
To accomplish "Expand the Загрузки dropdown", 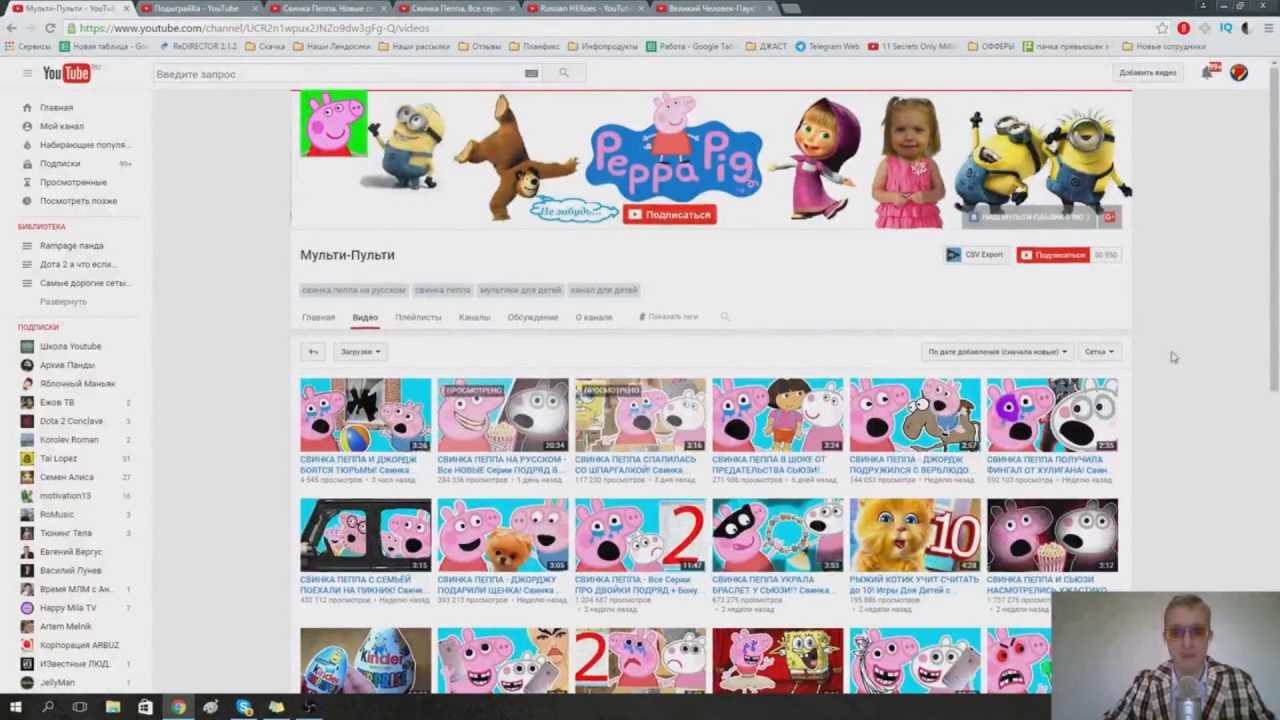I will (360, 352).
